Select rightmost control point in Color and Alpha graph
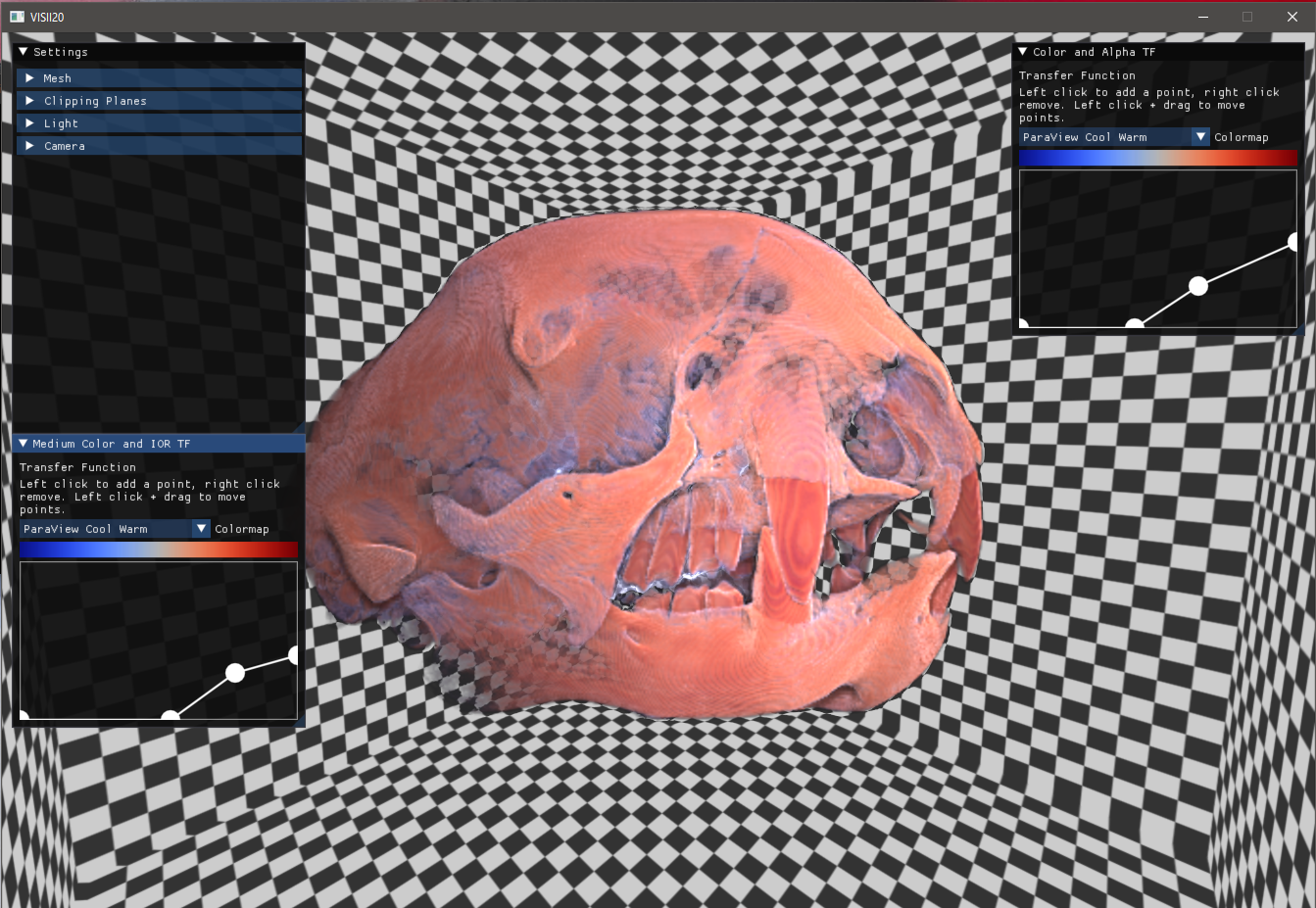This screenshot has height=908, width=1316. pyautogui.click(x=1293, y=242)
